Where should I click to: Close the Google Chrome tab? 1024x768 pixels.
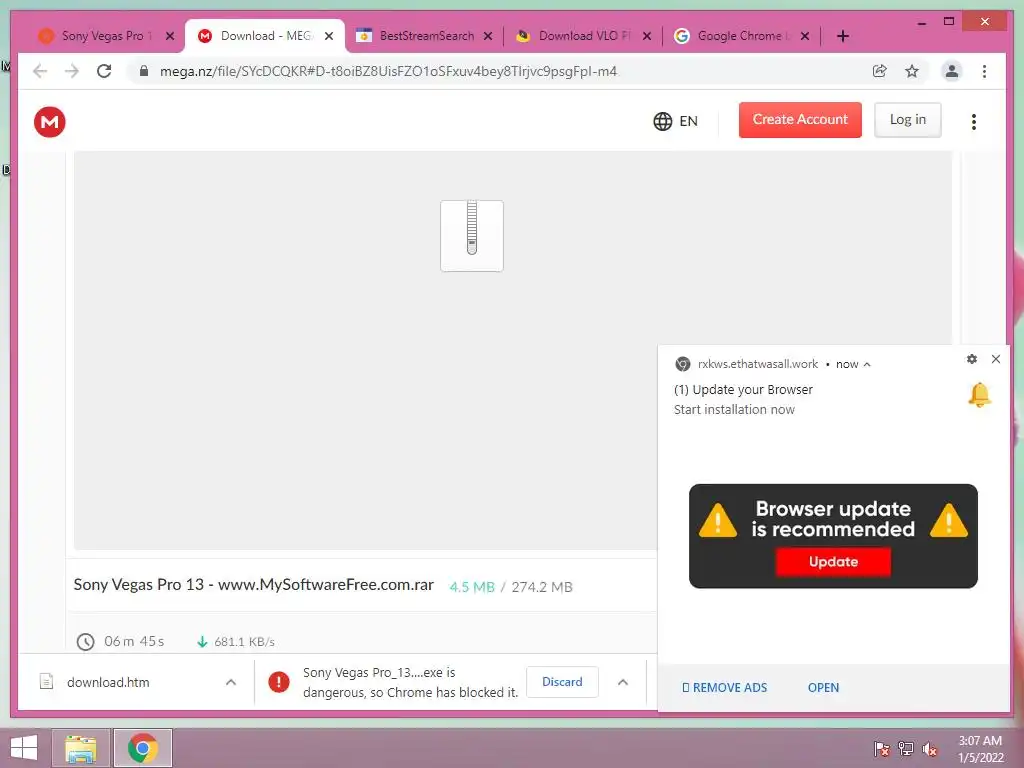click(x=805, y=36)
